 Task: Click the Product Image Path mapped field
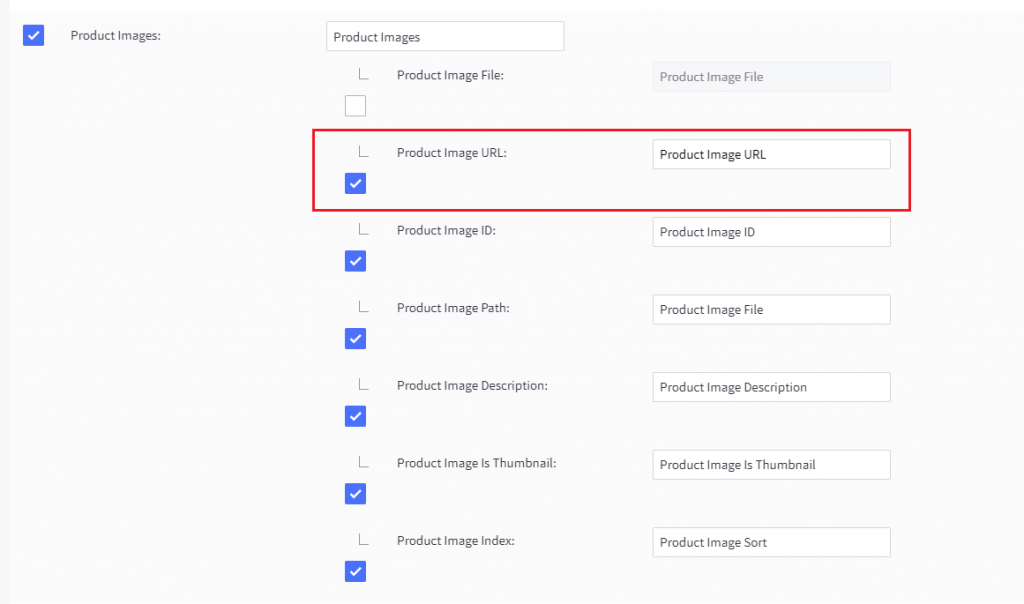click(x=770, y=309)
